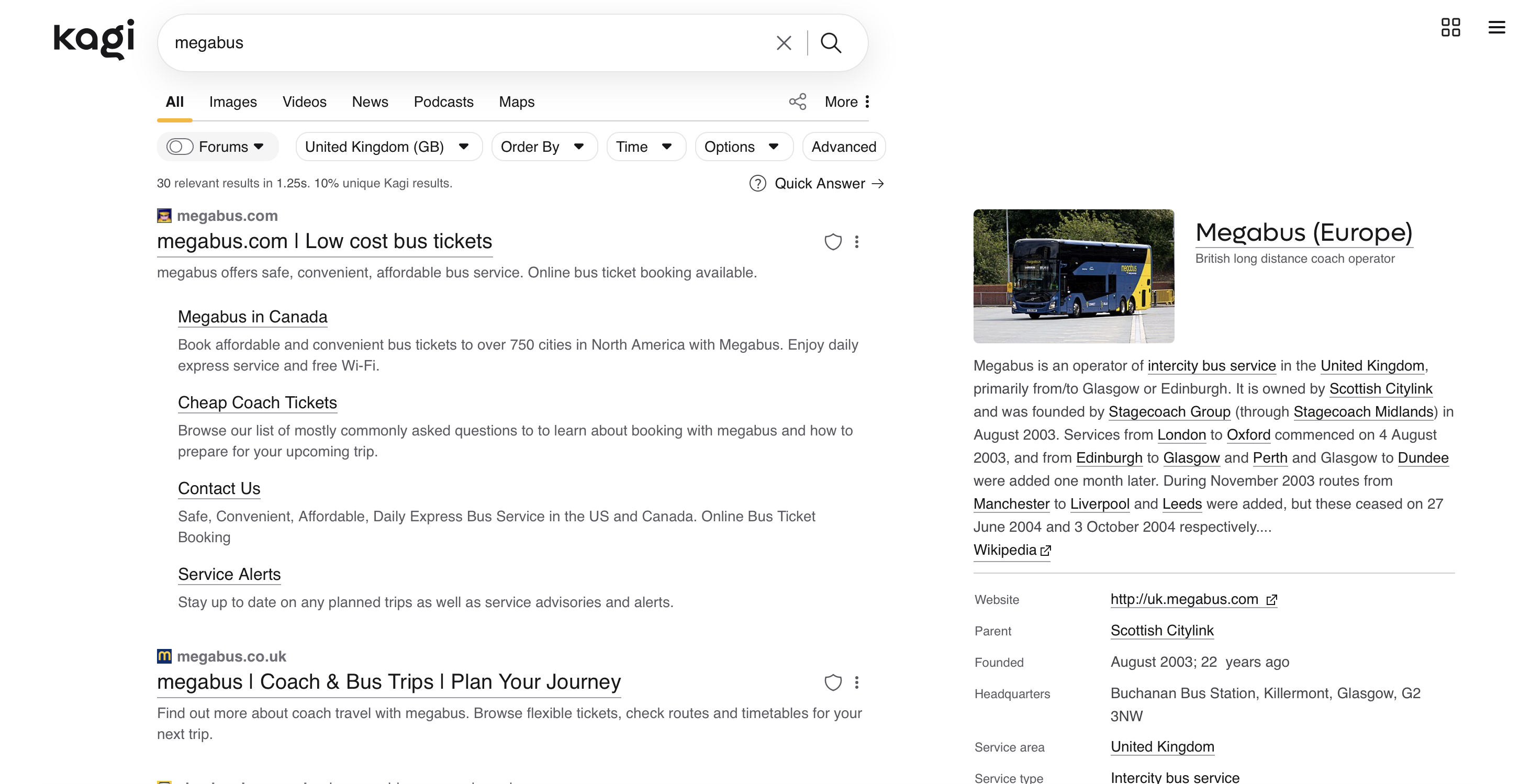Open three-dot menu for megabus.co.uk result
The image size is (1520, 784).
pyautogui.click(x=857, y=682)
